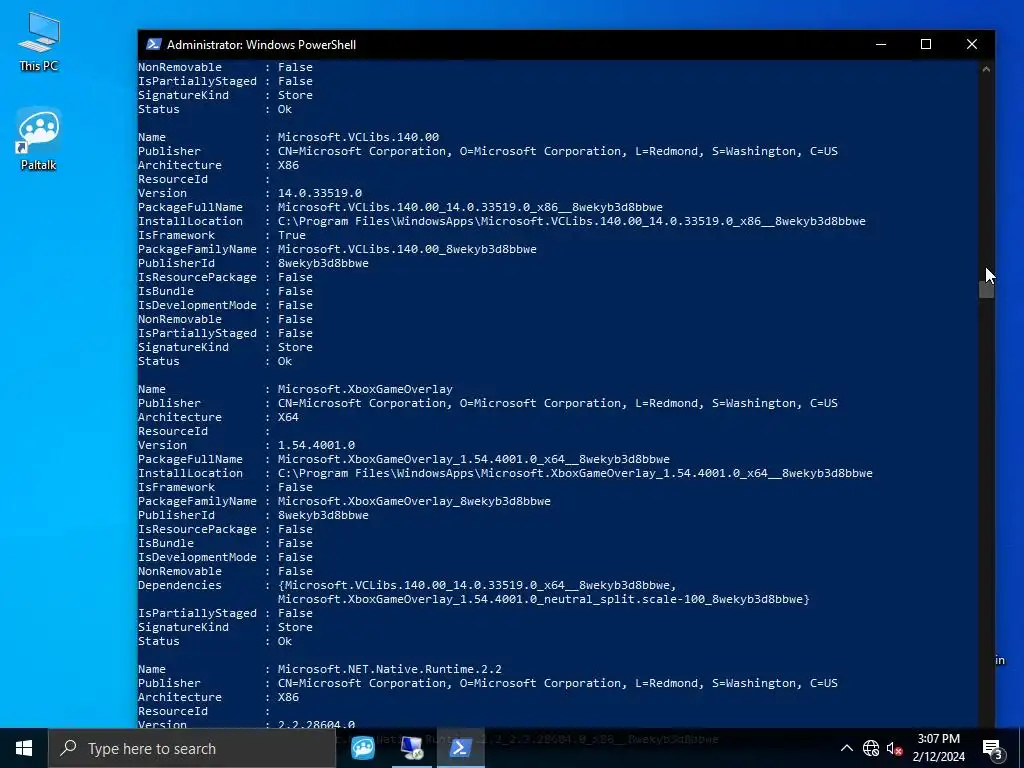Click the PowerShell vertical scrollbar thumb
This screenshot has width=1024, height=768.
pyautogui.click(x=986, y=289)
